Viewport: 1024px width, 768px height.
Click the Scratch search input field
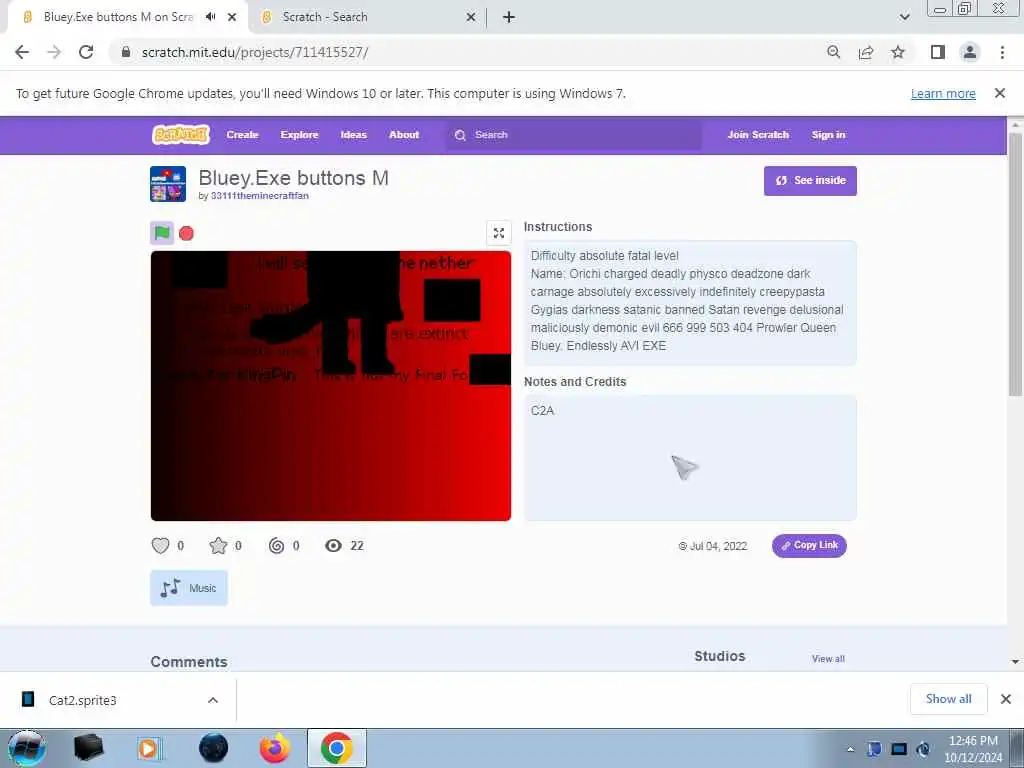point(573,135)
